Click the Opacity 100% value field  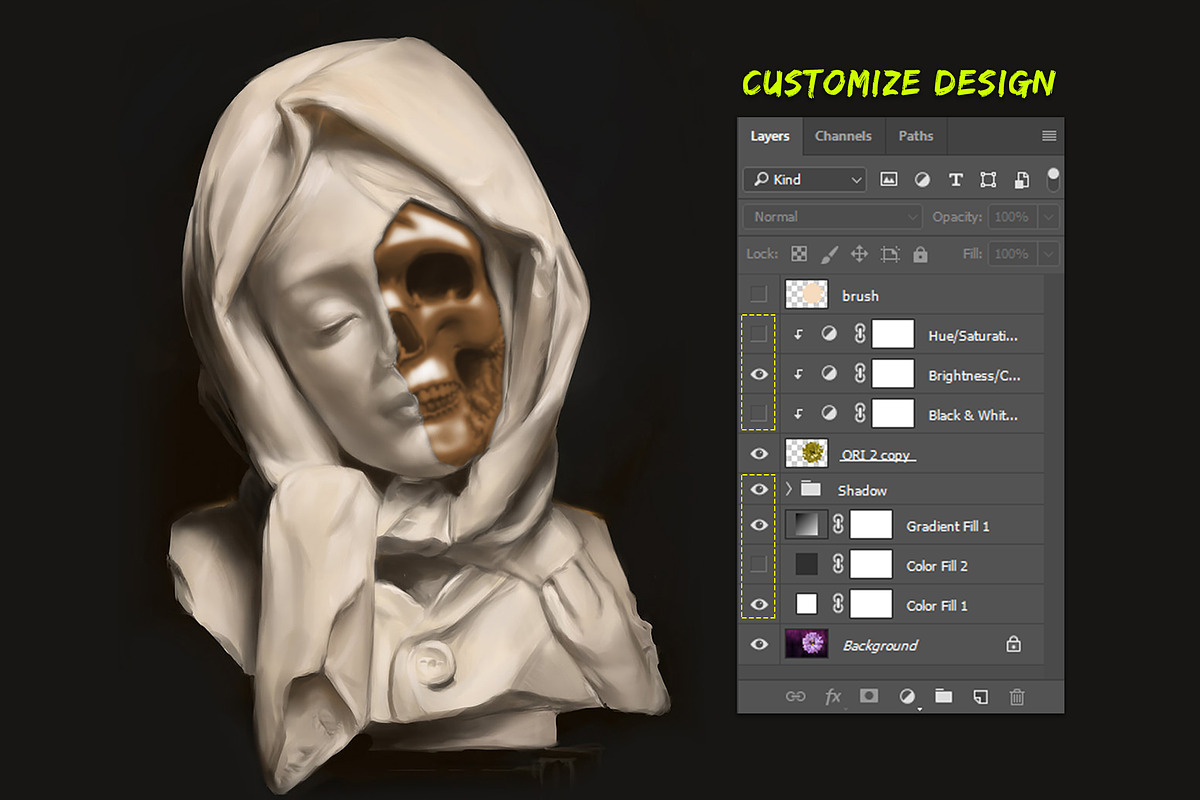pos(1012,217)
